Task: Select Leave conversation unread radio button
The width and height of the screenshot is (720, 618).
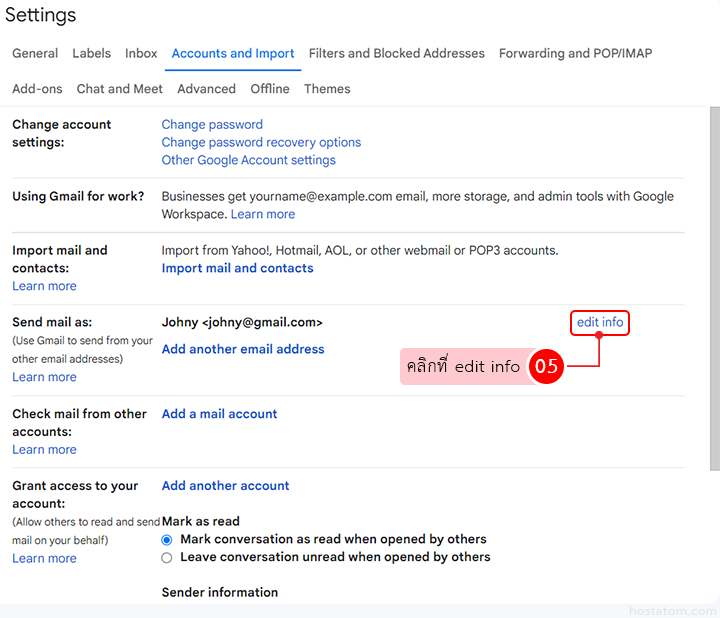Action: pos(167,558)
